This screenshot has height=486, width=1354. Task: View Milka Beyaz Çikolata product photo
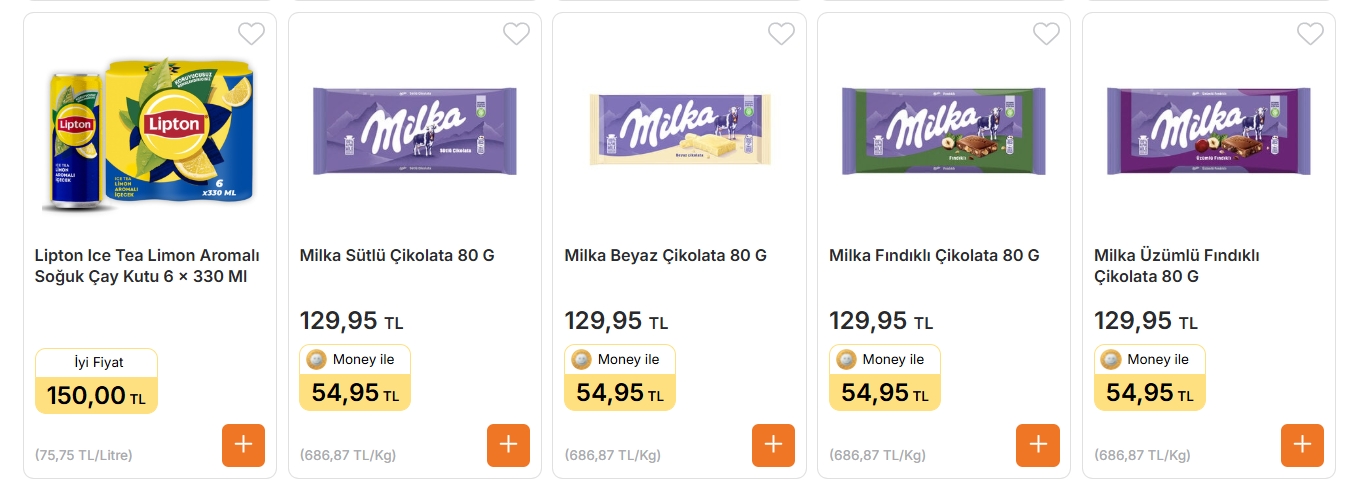click(680, 130)
